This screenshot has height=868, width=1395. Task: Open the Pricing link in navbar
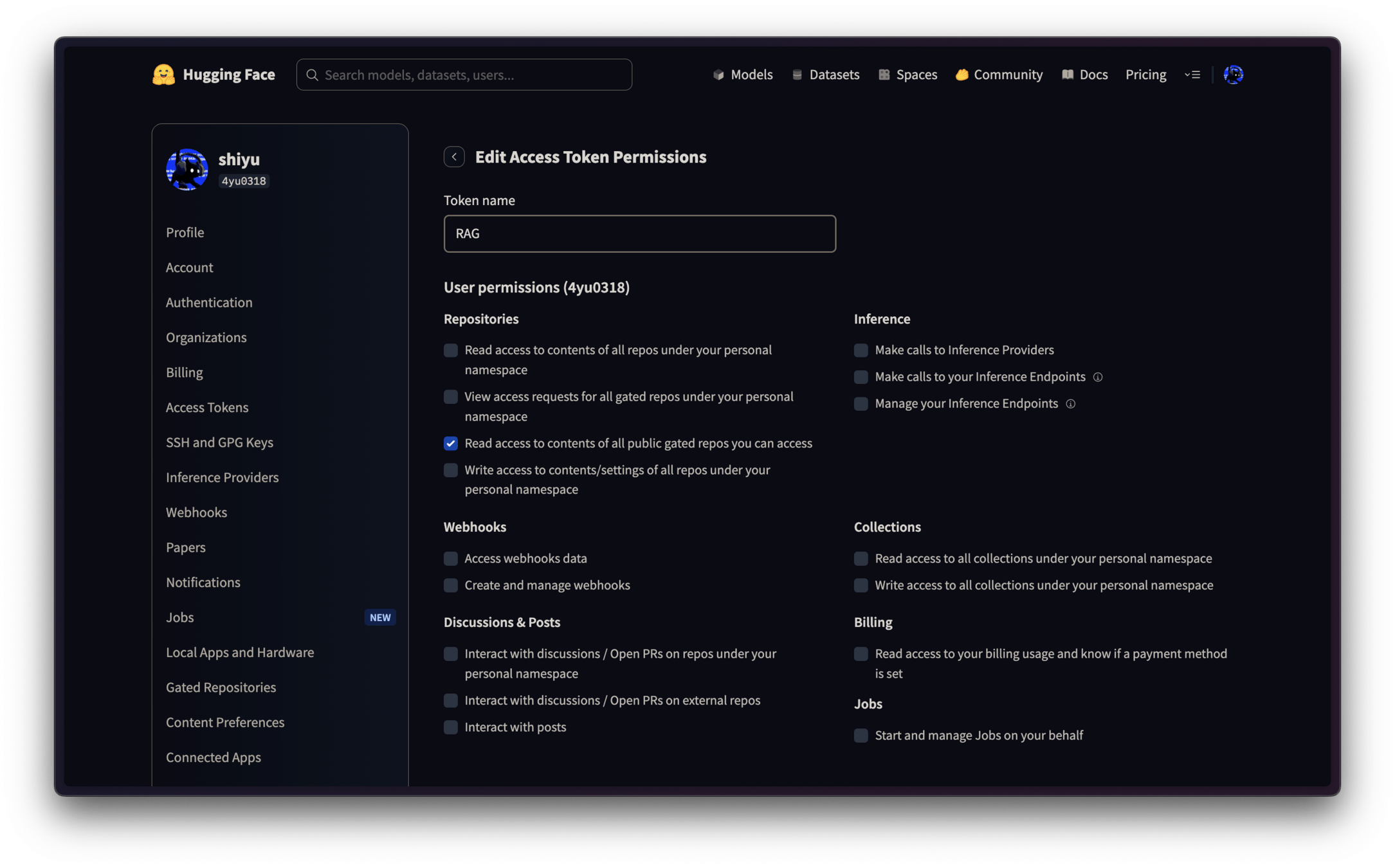click(x=1145, y=75)
